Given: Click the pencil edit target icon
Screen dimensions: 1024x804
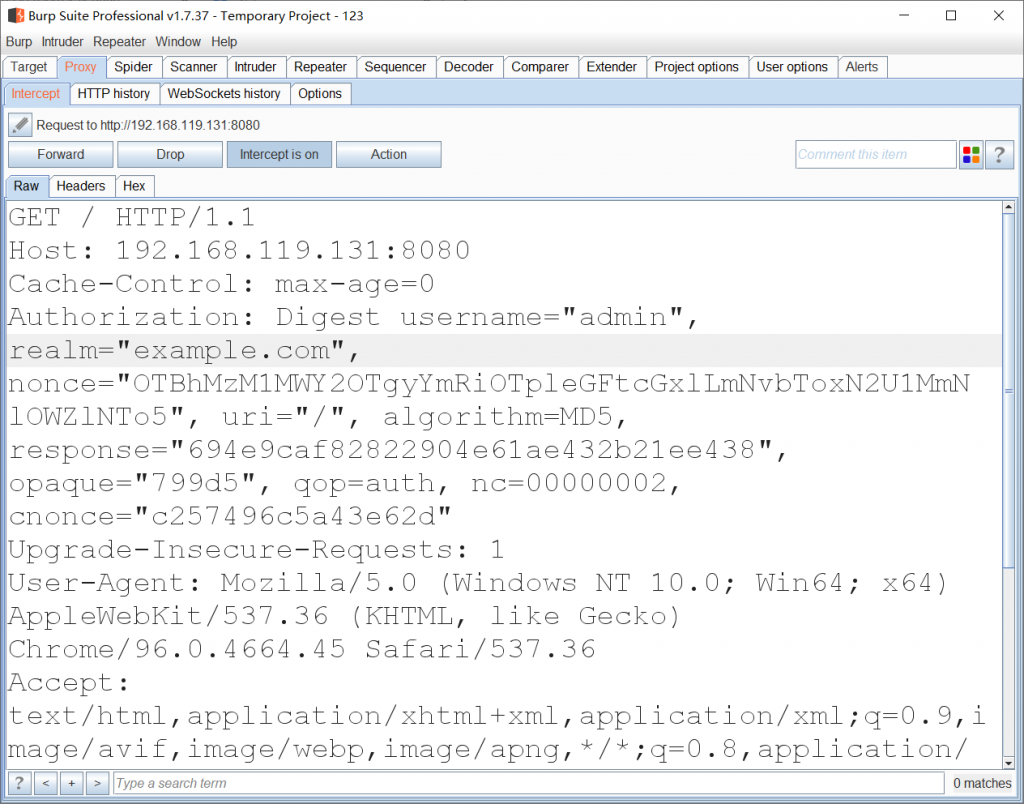Looking at the screenshot, I should point(20,124).
